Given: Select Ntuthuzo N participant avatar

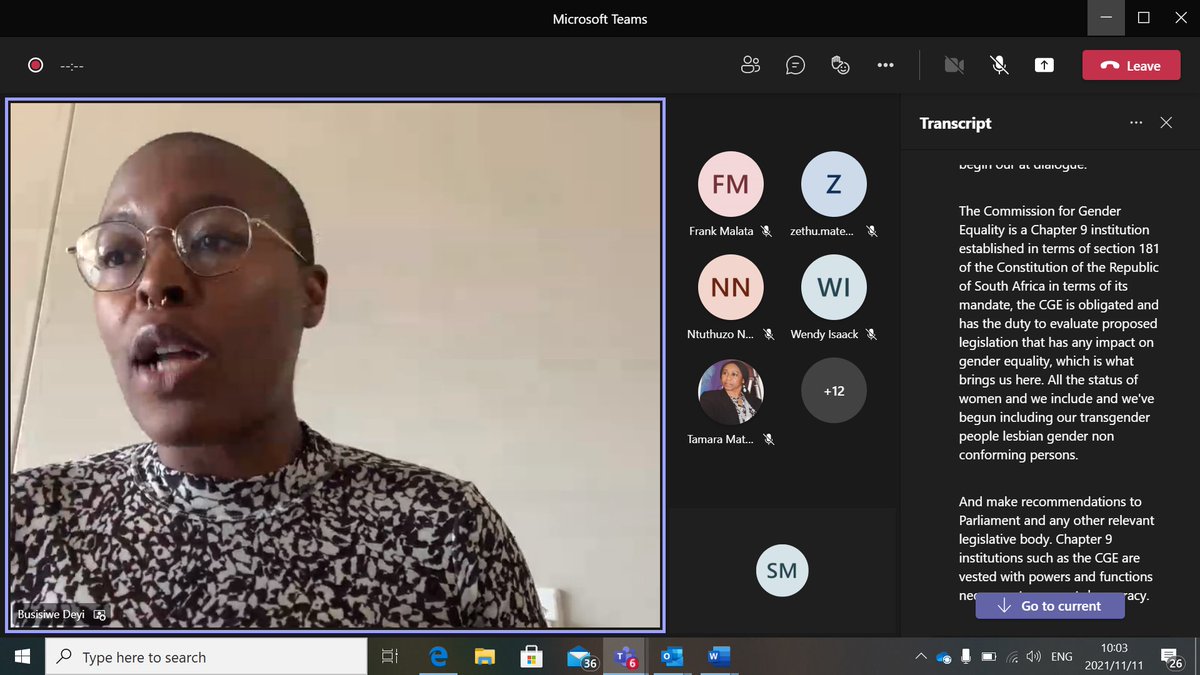Looking at the screenshot, I should tap(730, 287).
